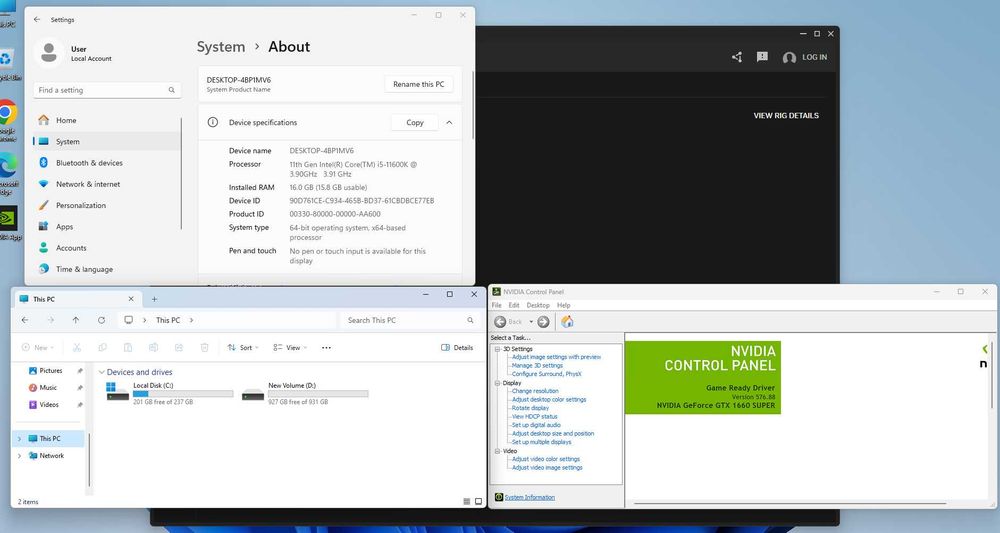Screen dimensions: 1000x533
Task: Click the Search This PC box
Action: point(411,320)
